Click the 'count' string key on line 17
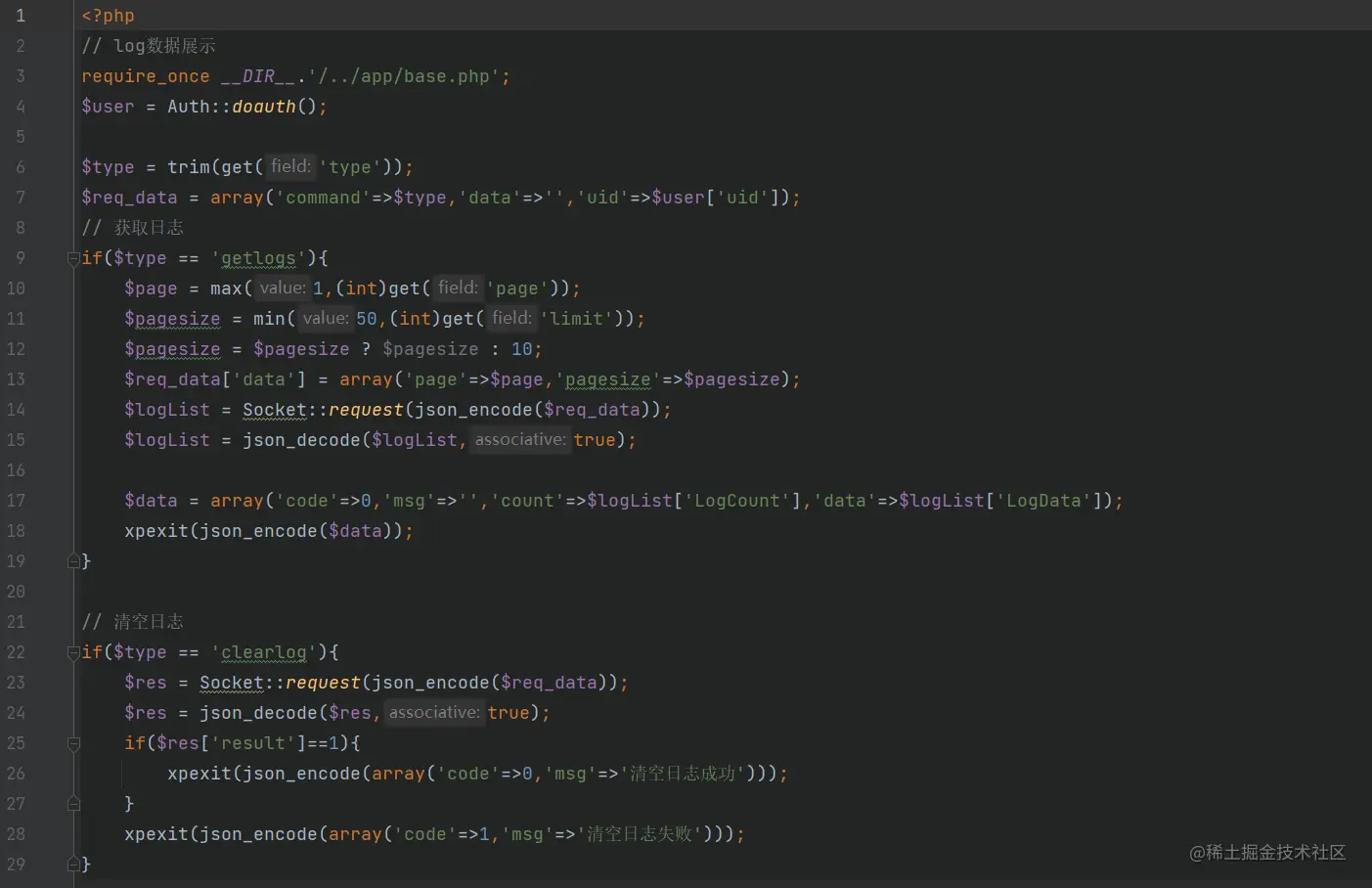This screenshot has width=1372, height=888. click(527, 501)
